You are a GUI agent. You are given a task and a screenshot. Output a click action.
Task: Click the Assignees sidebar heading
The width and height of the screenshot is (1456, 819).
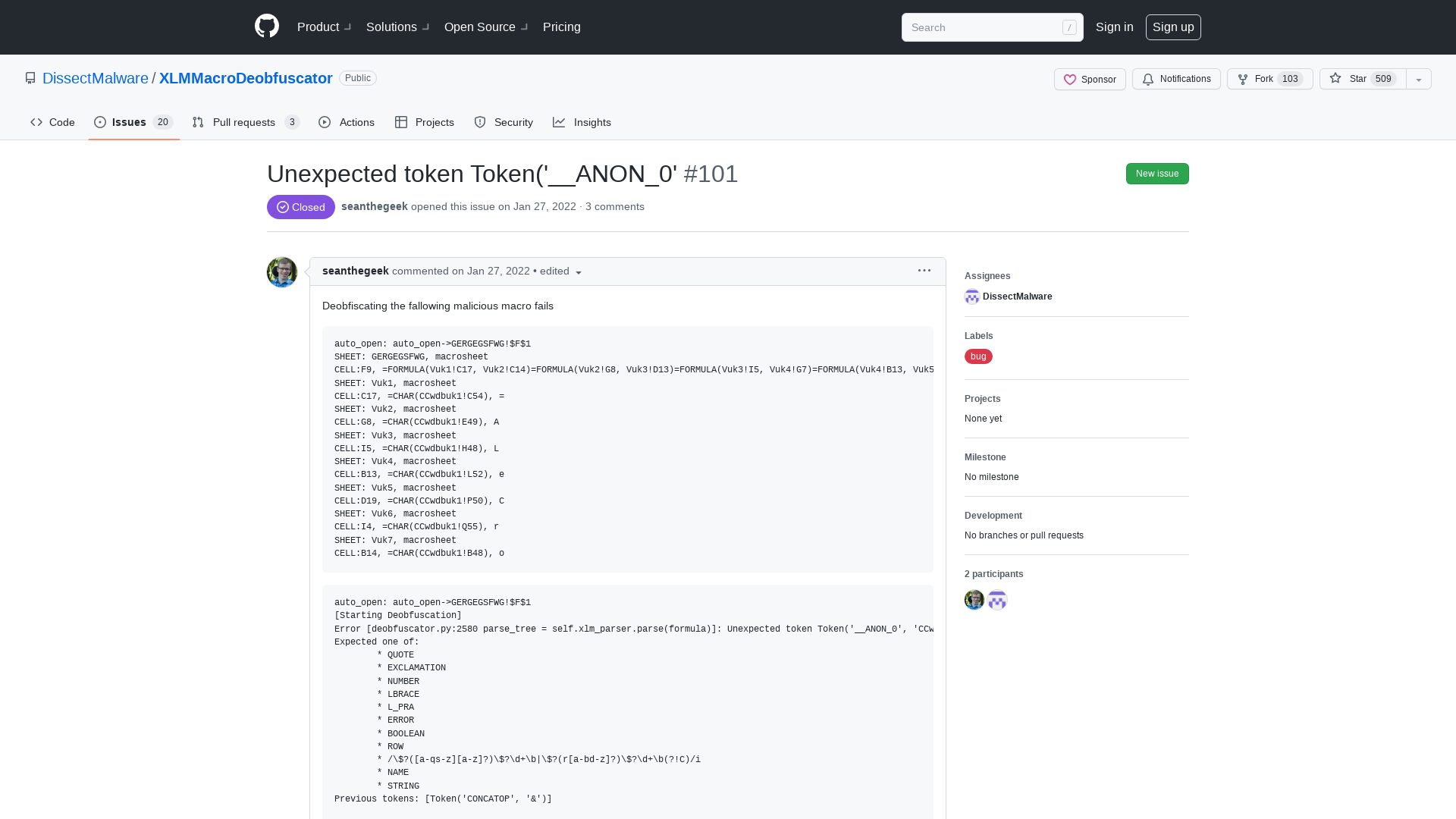tap(987, 276)
